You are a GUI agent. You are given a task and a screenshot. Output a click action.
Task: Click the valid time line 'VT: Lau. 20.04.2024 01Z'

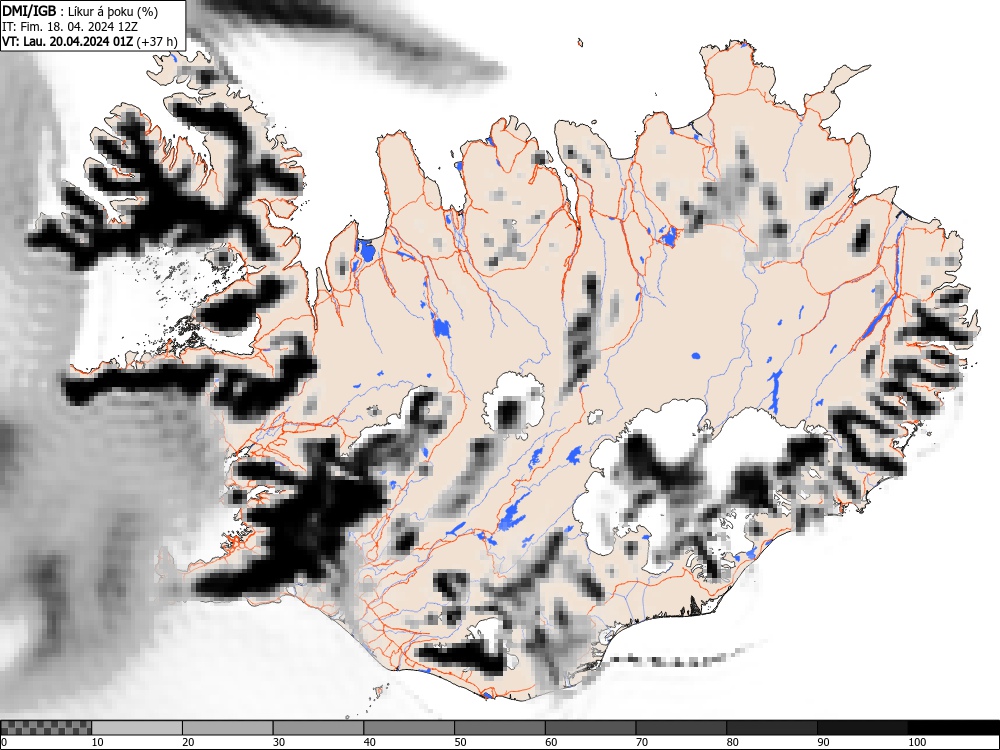pos(68,42)
